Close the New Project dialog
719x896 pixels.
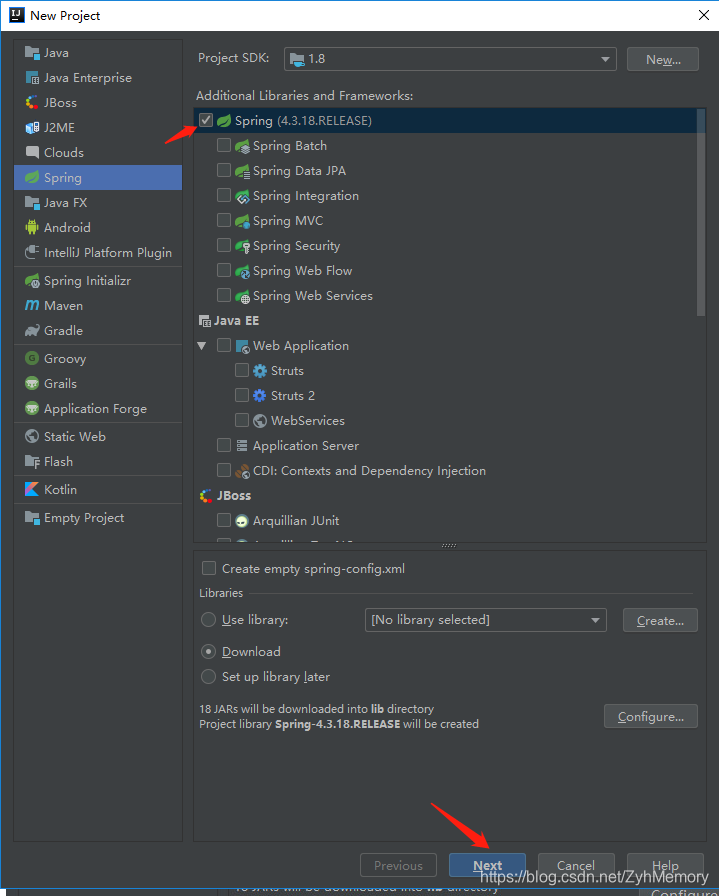click(704, 15)
